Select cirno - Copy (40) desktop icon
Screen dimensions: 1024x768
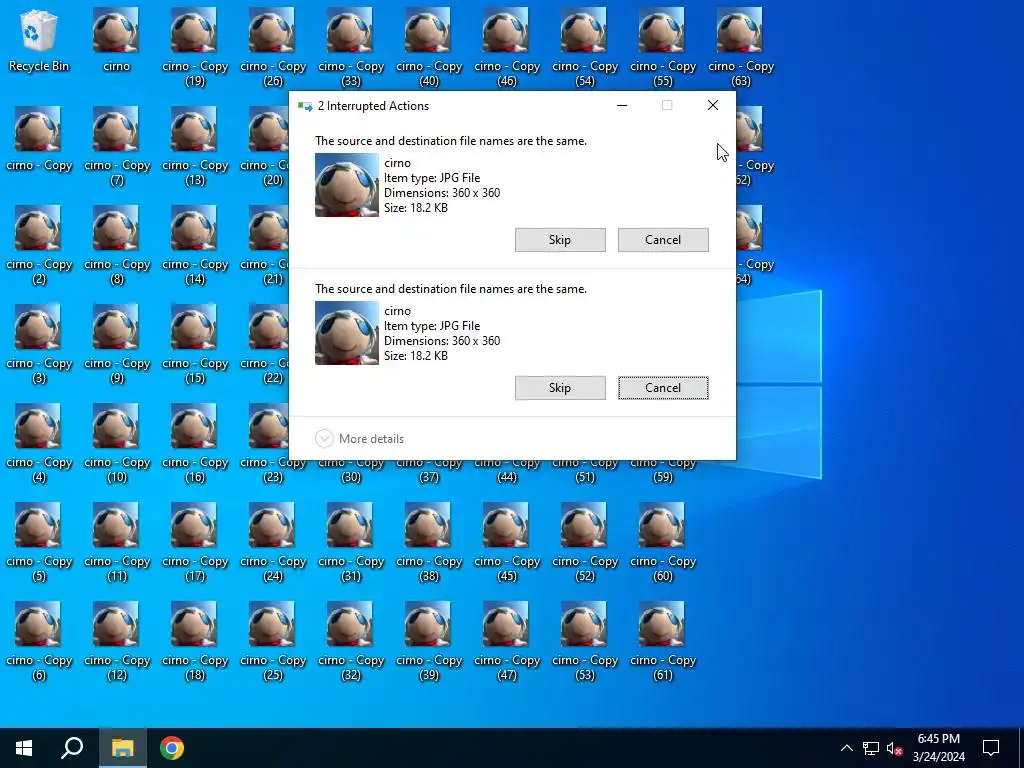[429, 47]
